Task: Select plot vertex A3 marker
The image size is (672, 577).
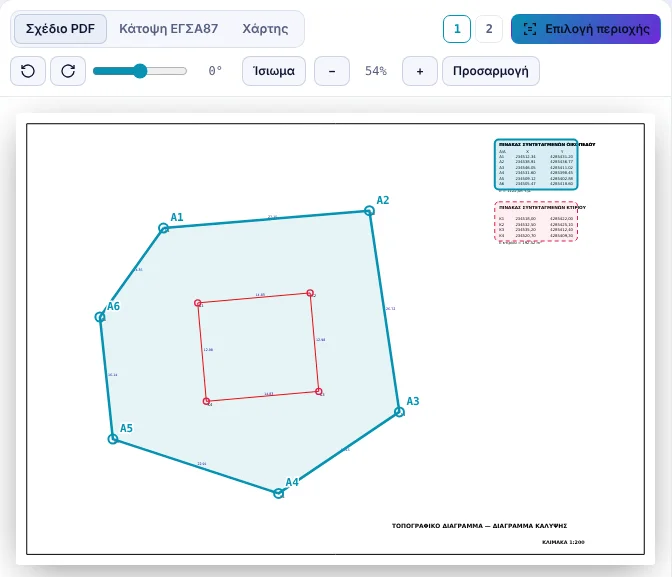Action: click(399, 412)
